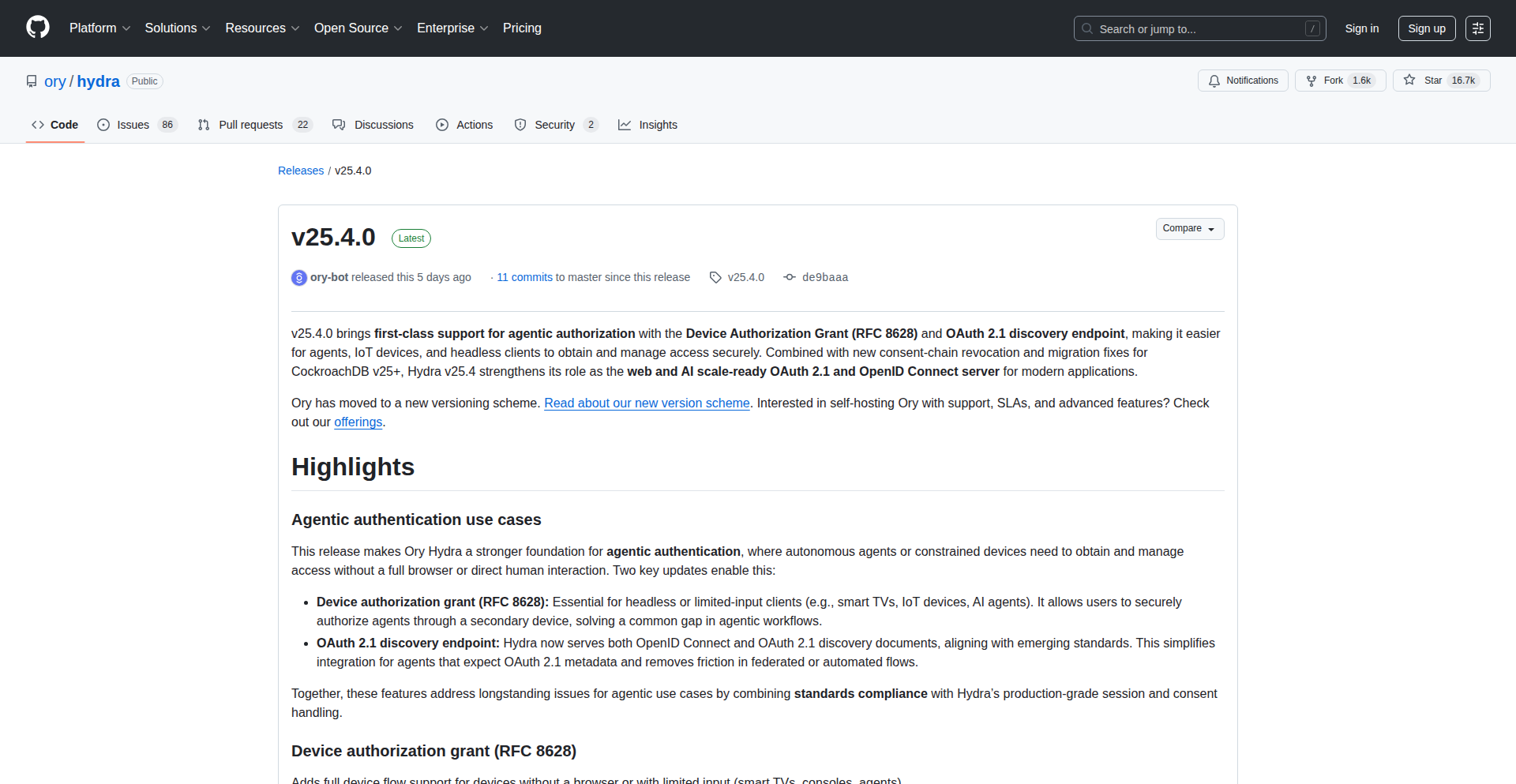Open the Security tab
The image size is (1516, 784).
[555, 125]
